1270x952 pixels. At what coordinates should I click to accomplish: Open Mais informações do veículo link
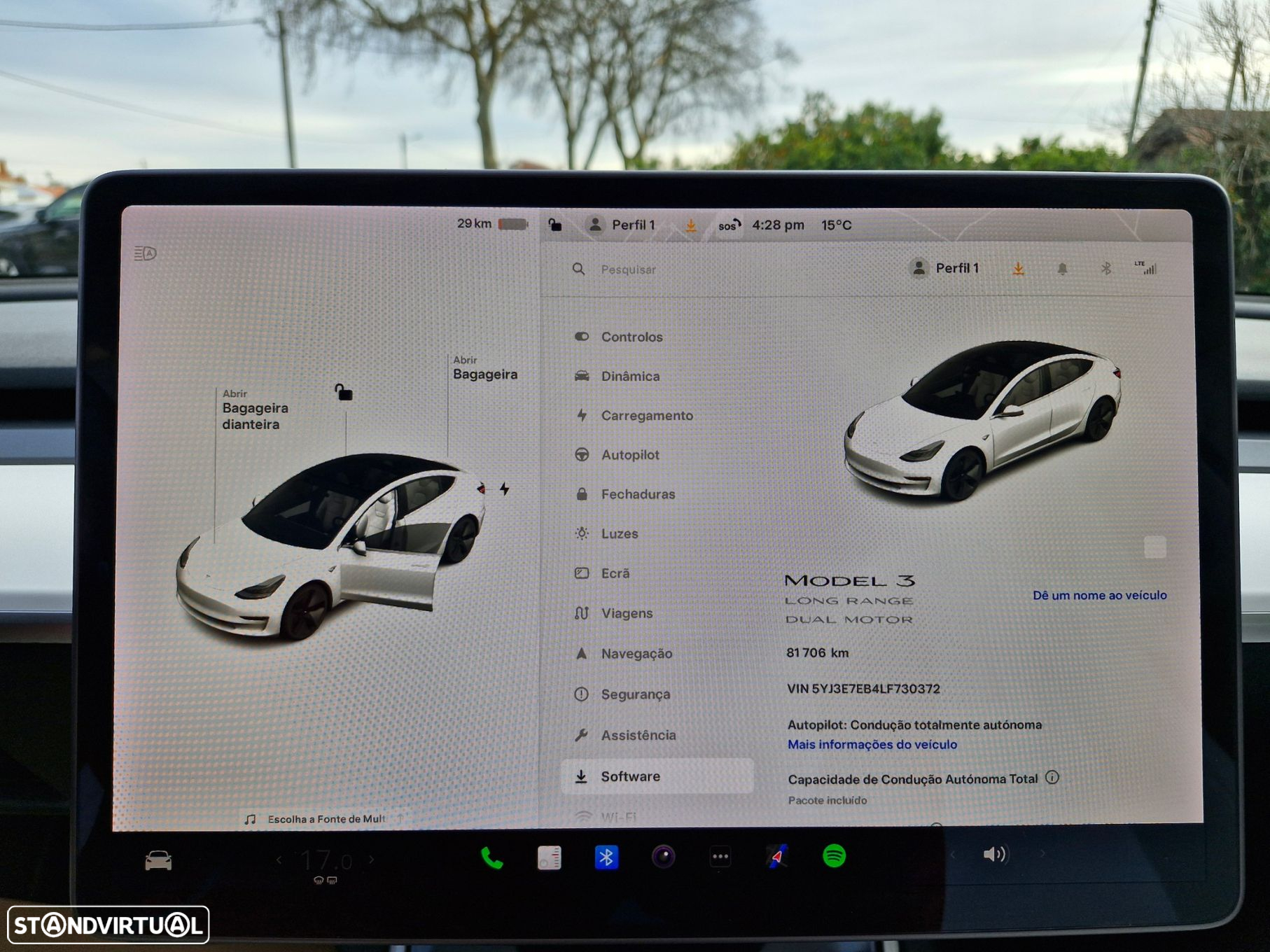[x=872, y=744]
